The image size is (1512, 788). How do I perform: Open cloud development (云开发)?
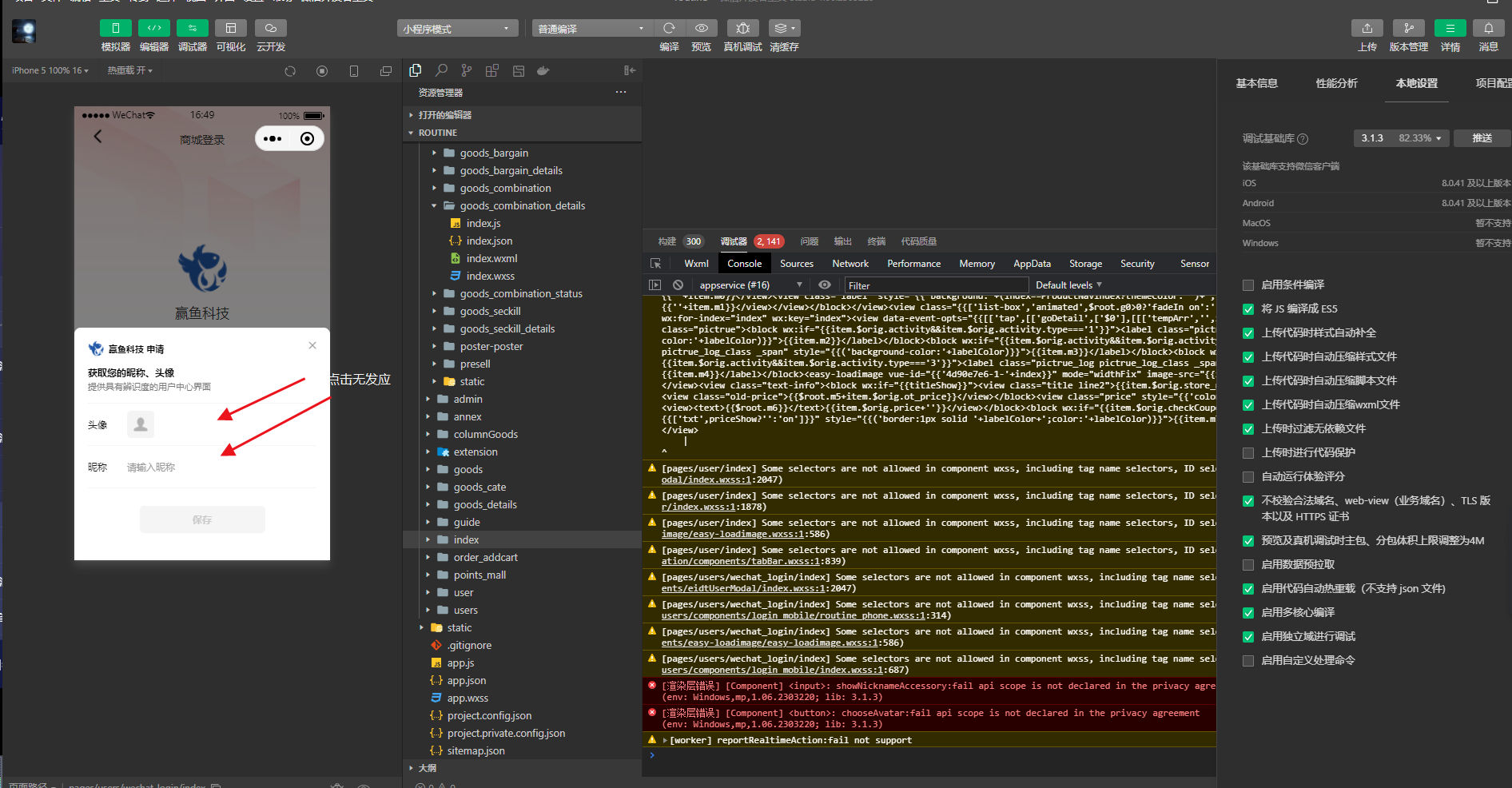271,28
